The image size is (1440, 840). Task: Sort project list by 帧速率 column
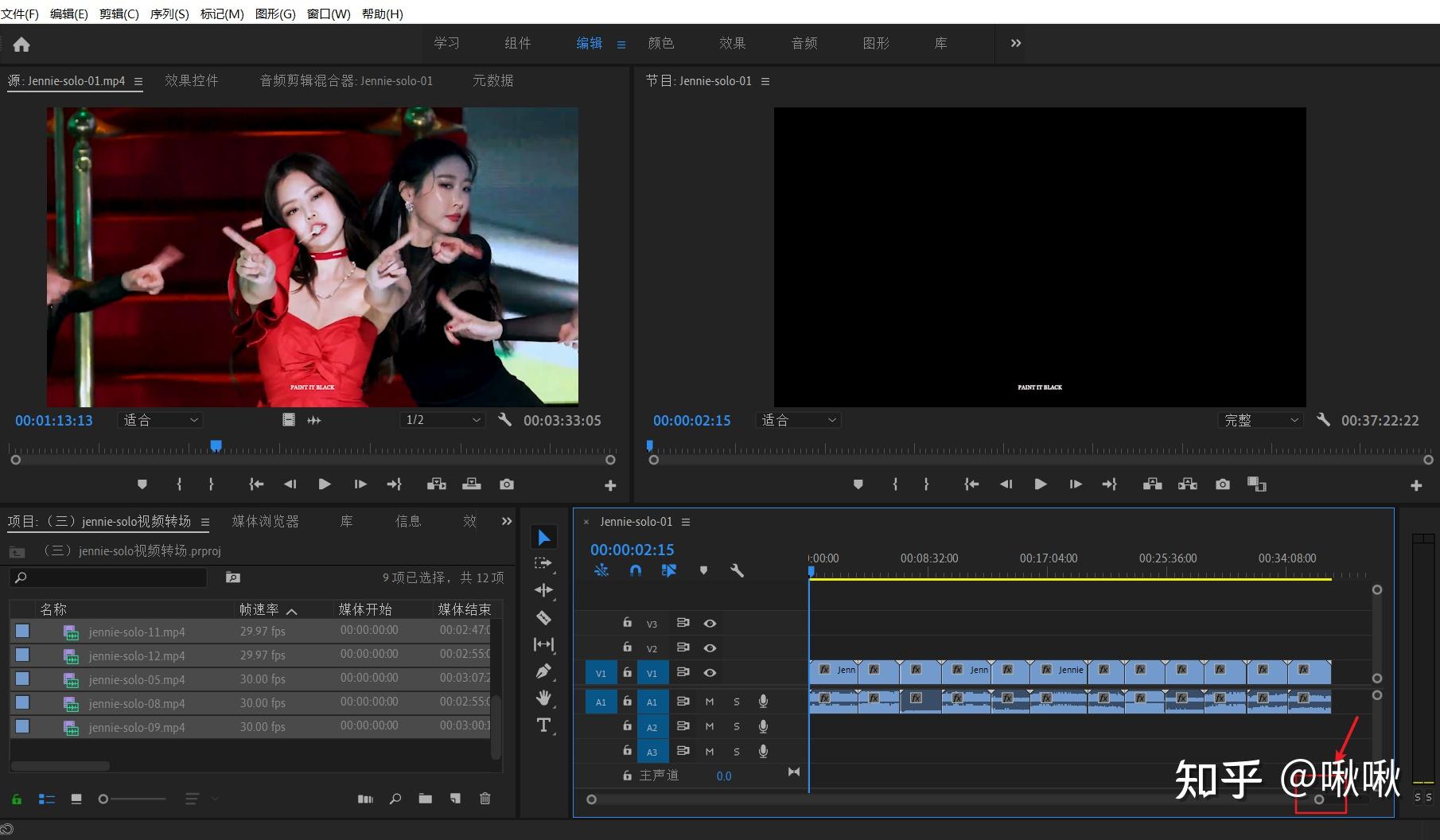click(x=259, y=609)
